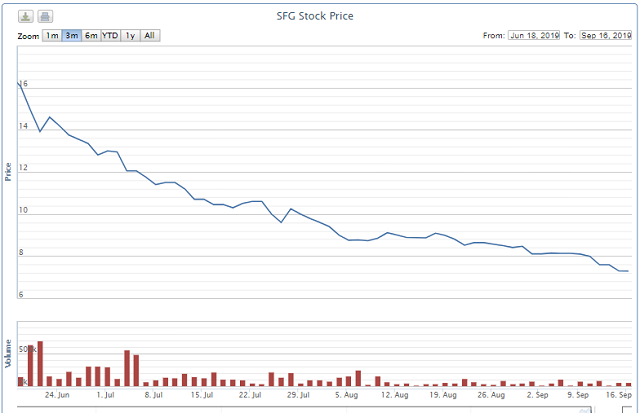Click the price line's leftmost starting point

18,82
